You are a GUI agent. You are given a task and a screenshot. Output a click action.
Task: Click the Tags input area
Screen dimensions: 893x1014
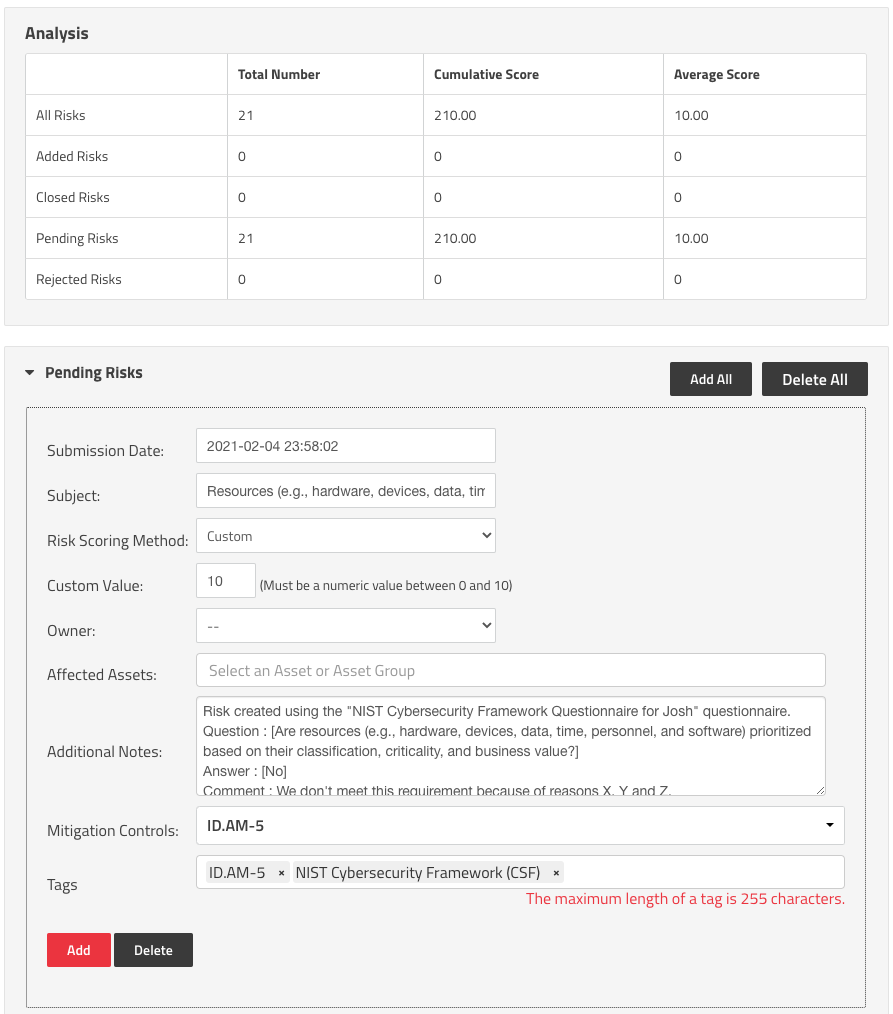coord(700,872)
